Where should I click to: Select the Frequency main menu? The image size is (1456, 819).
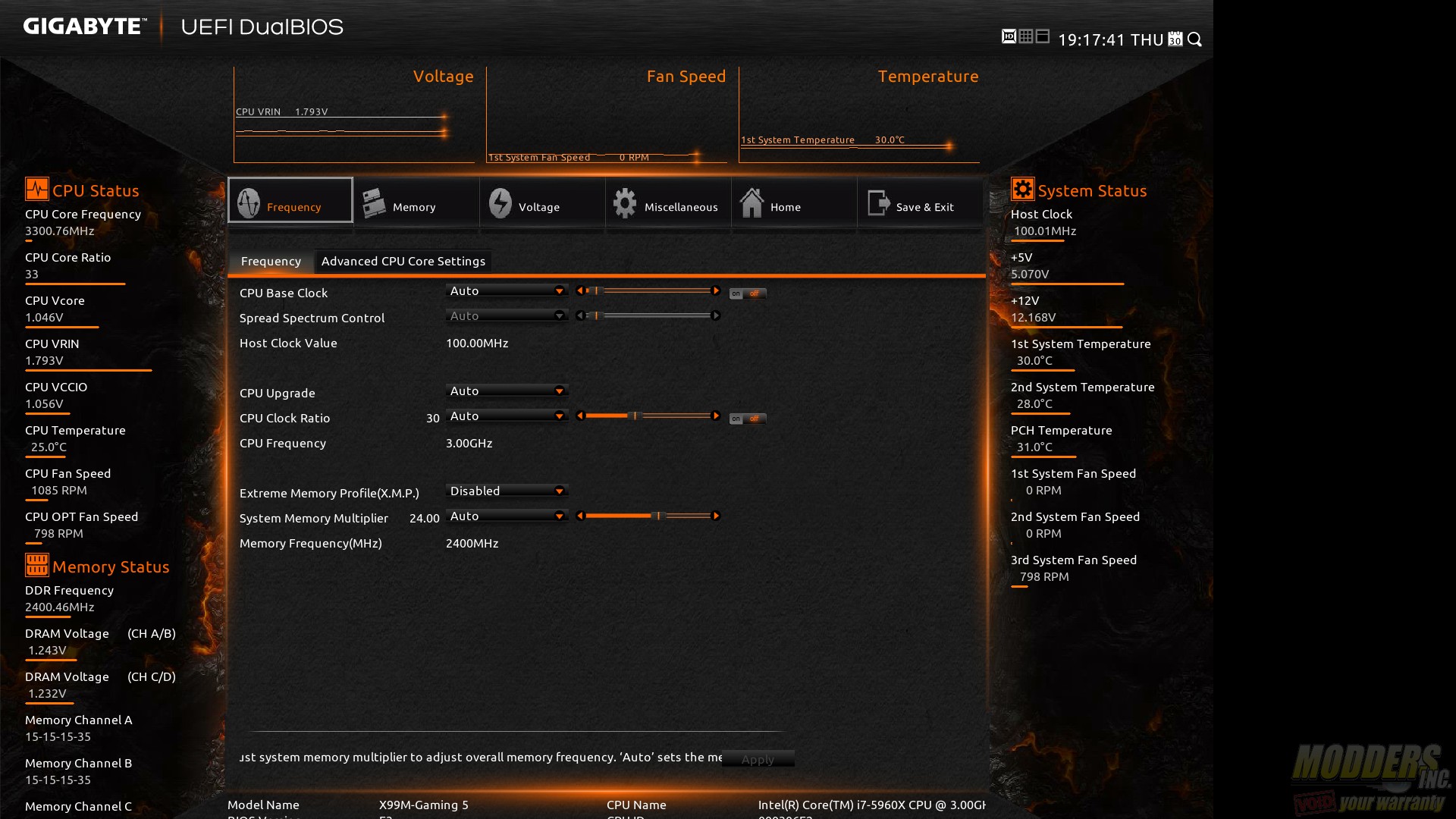pos(290,200)
